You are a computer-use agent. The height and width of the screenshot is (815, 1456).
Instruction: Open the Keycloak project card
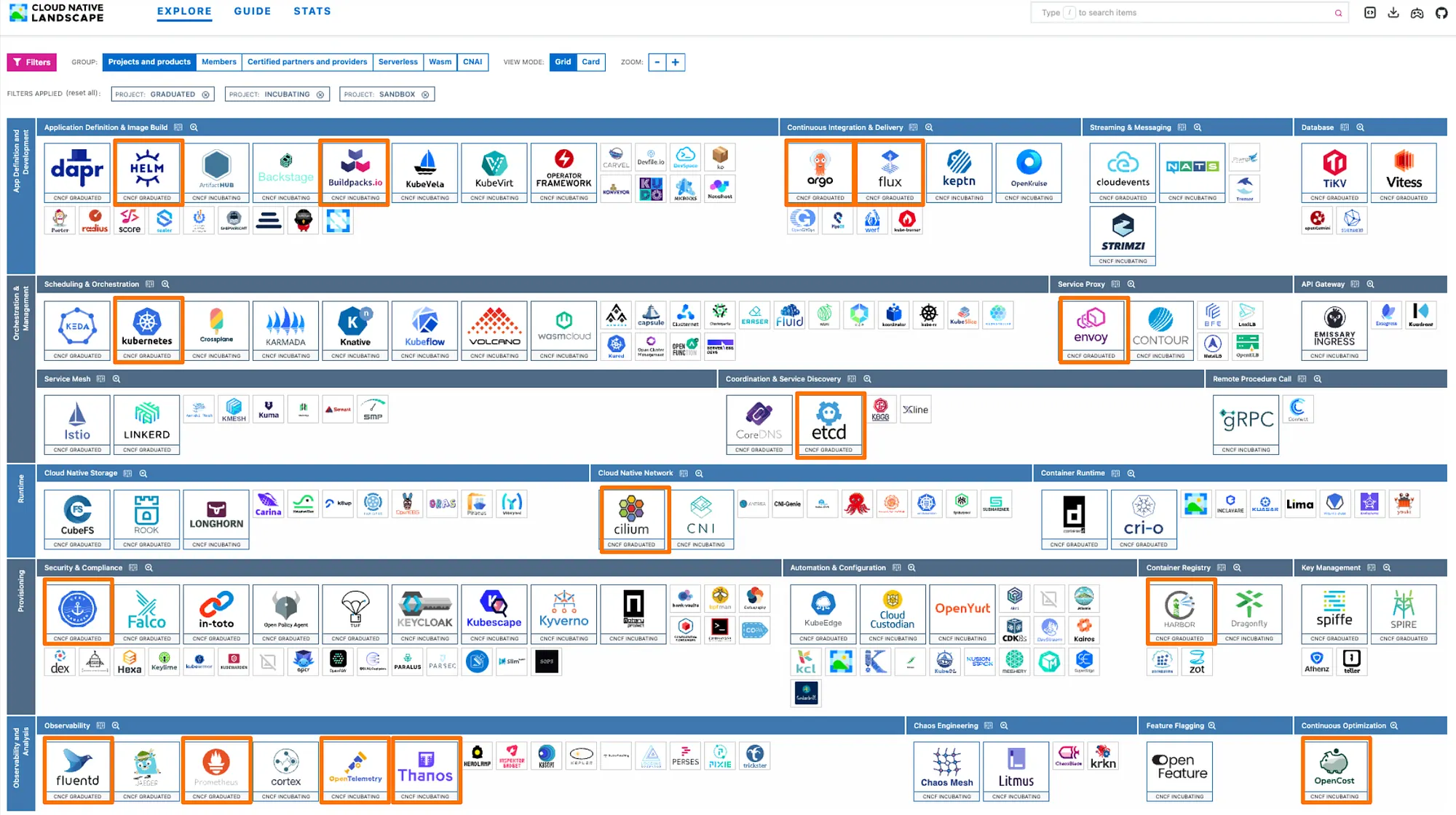(x=425, y=613)
